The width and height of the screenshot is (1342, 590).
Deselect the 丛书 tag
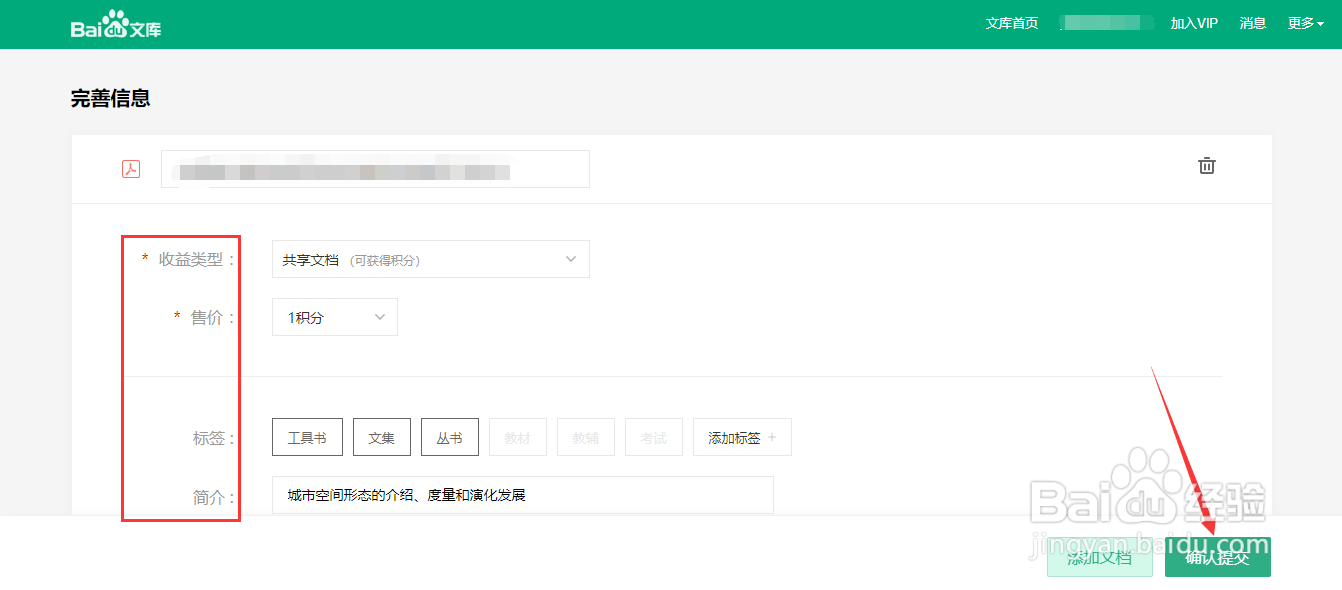point(449,437)
